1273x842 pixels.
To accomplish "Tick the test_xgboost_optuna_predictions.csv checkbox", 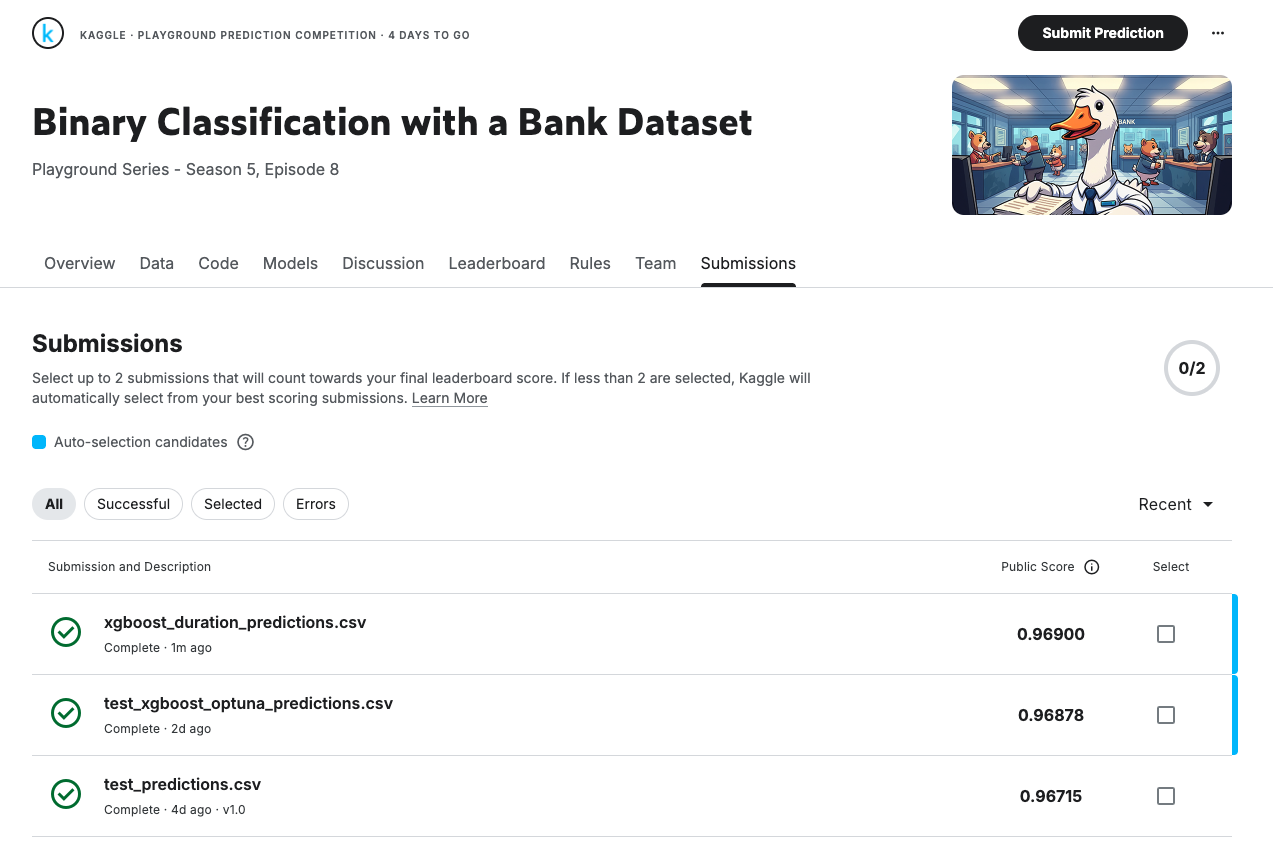I will point(1166,715).
